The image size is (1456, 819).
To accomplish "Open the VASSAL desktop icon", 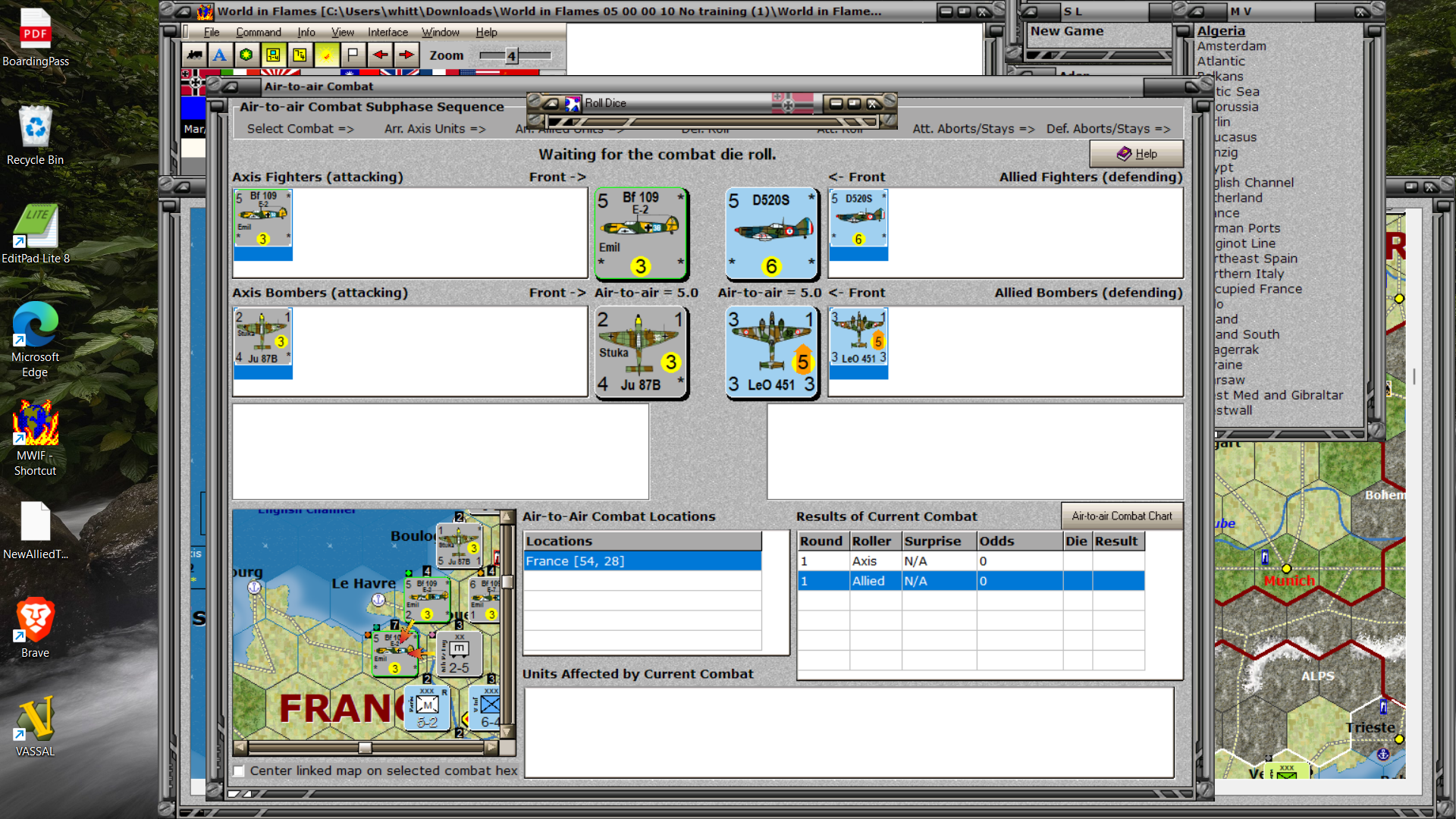I will tap(35, 726).
